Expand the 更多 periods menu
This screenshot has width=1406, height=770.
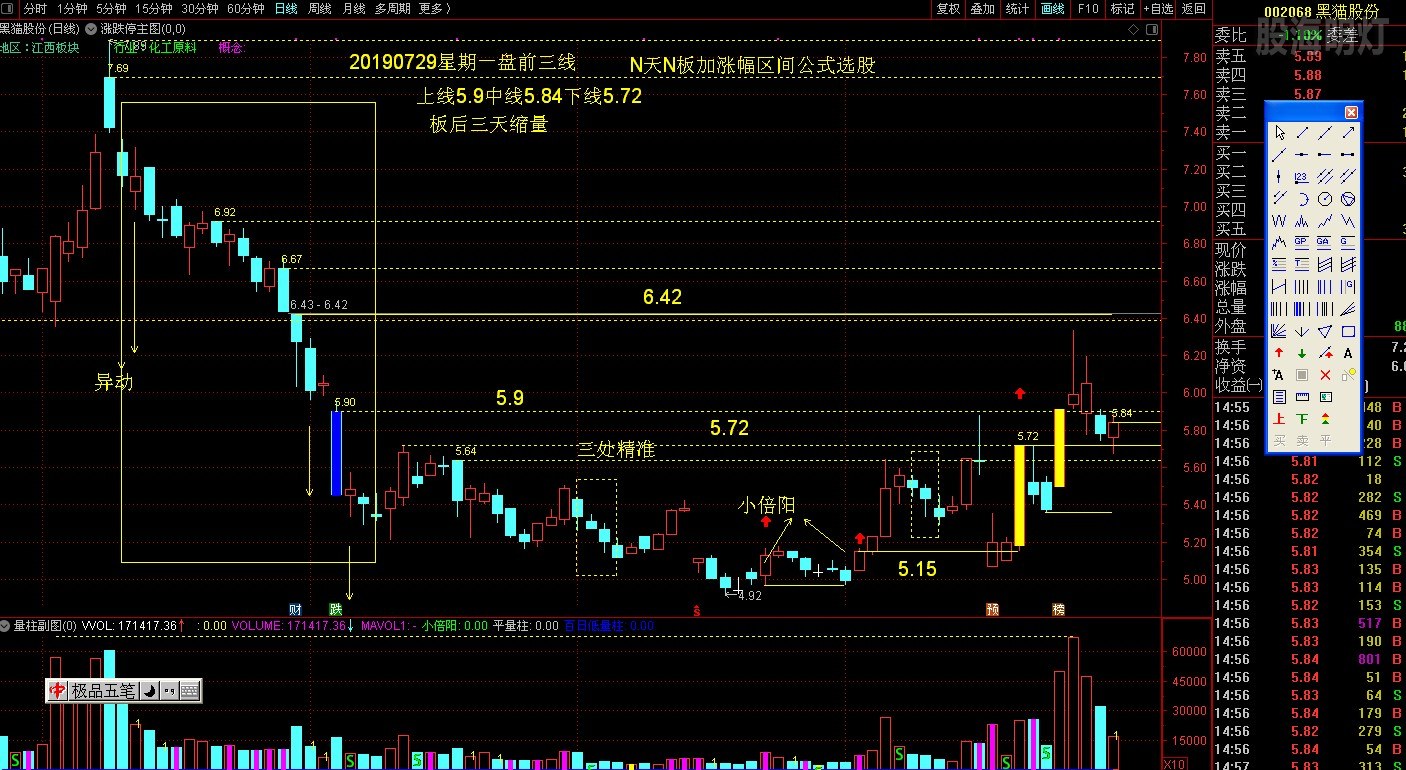tap(434, 8)
